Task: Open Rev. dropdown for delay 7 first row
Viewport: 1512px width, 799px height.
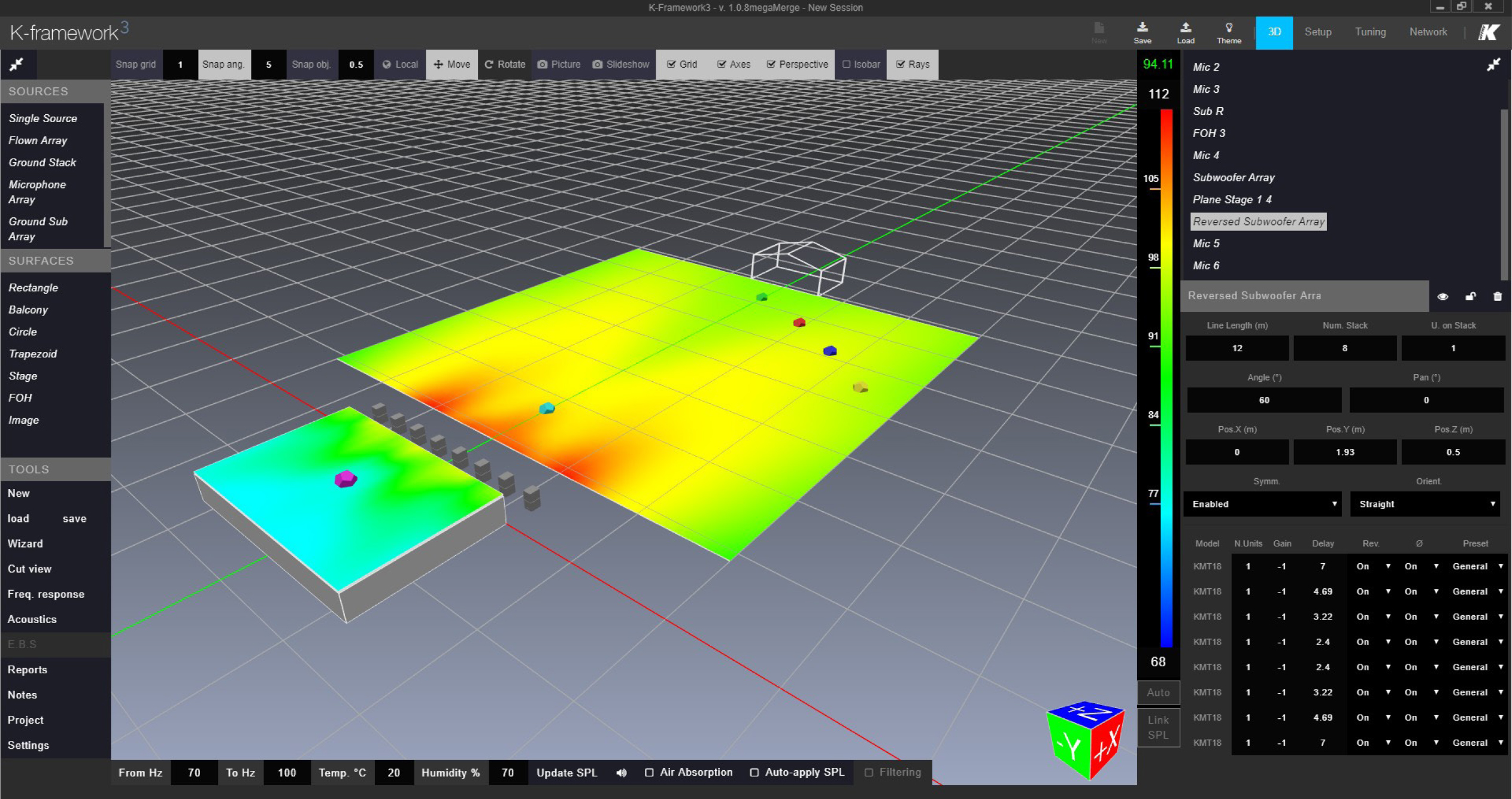Action: 1373,566
